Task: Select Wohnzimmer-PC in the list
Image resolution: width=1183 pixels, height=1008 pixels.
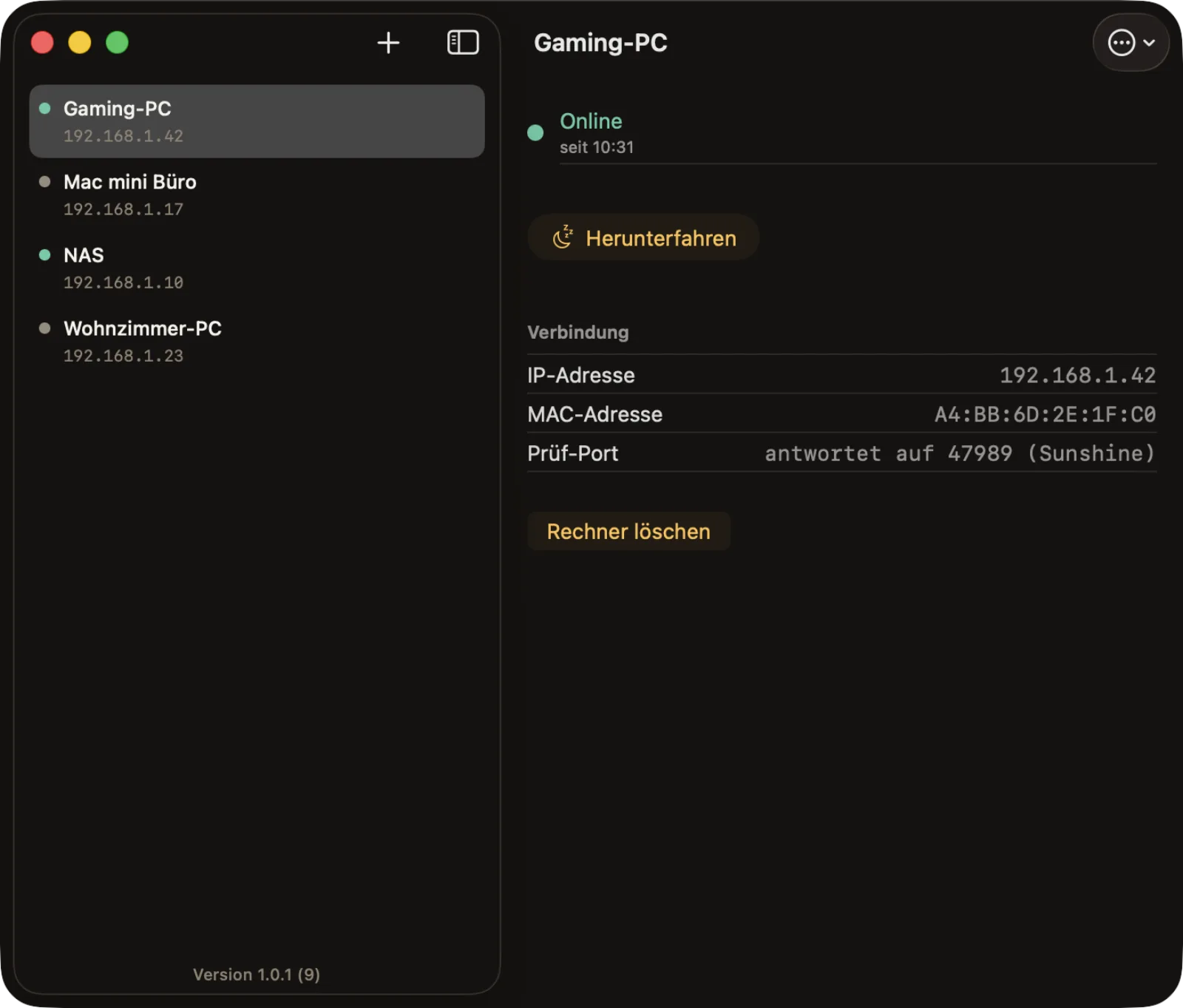Action: pyautogui.click(x=257, y=341)
